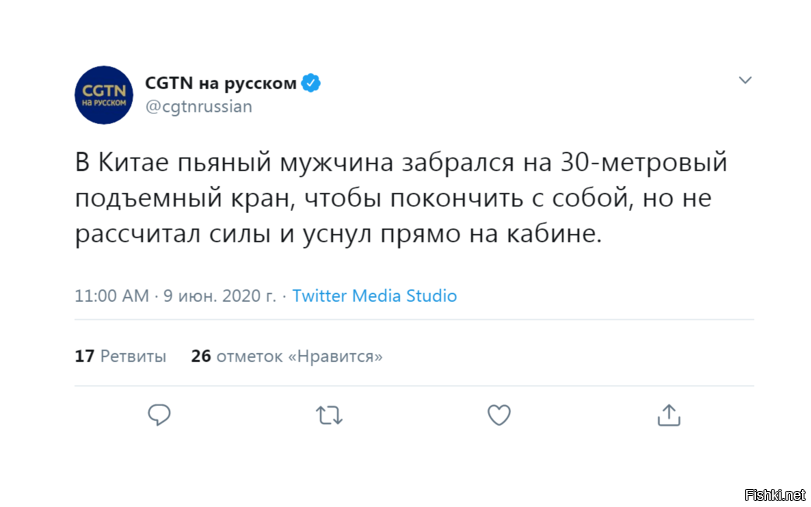Click the reply speech bubble icon
The image size is (811, 507).
tap(159, 415)
